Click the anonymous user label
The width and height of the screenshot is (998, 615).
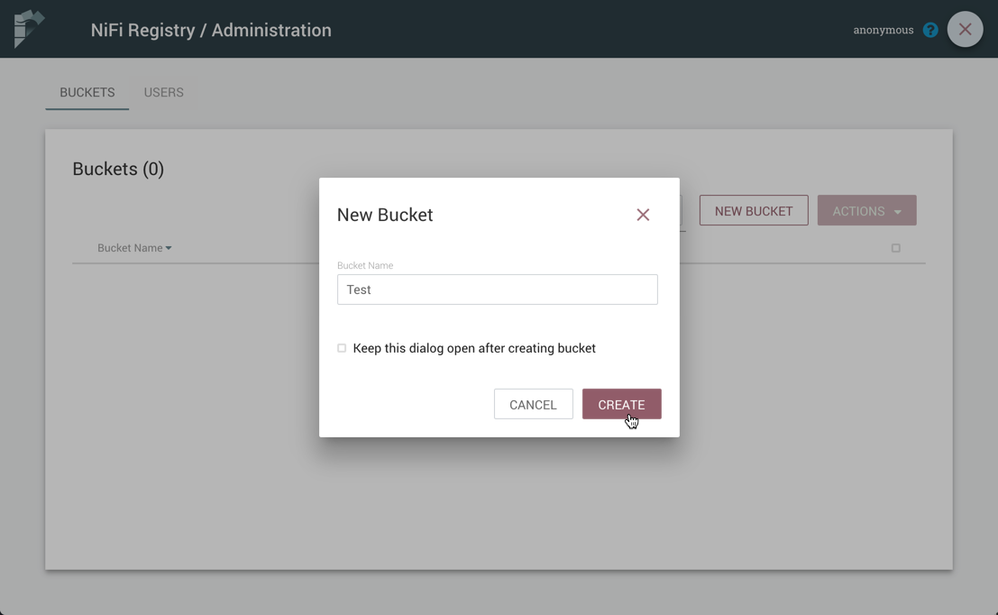tap(882, 29)
